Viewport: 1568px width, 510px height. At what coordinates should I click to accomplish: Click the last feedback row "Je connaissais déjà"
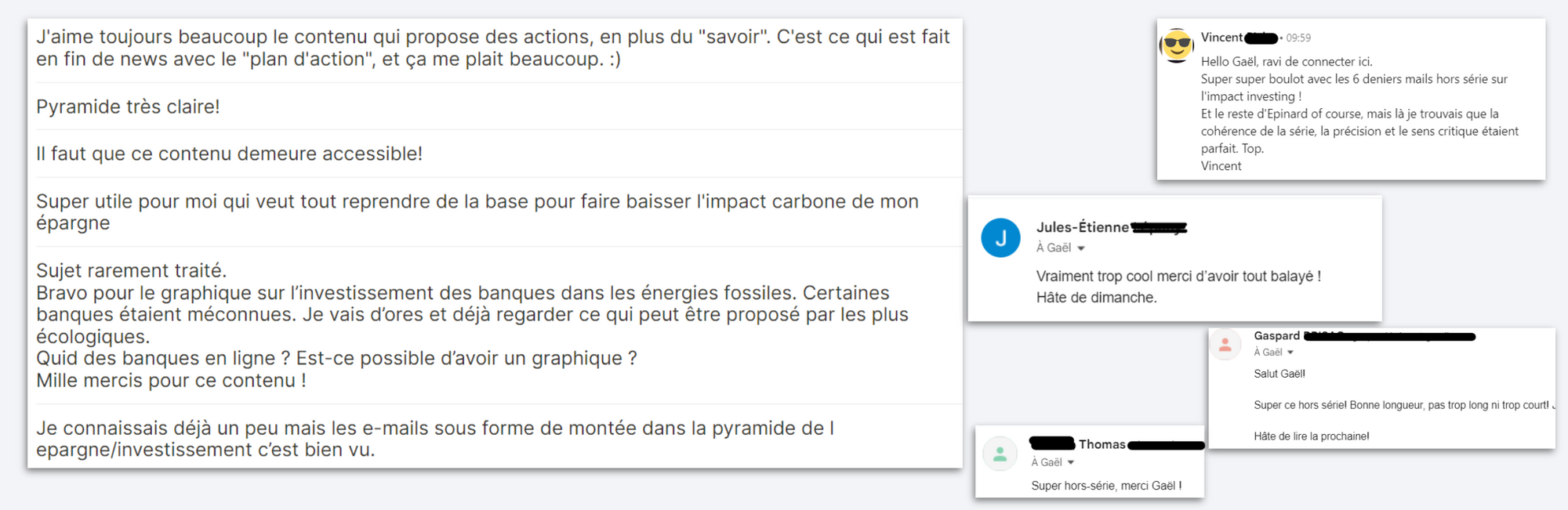(x=495, y=439)
